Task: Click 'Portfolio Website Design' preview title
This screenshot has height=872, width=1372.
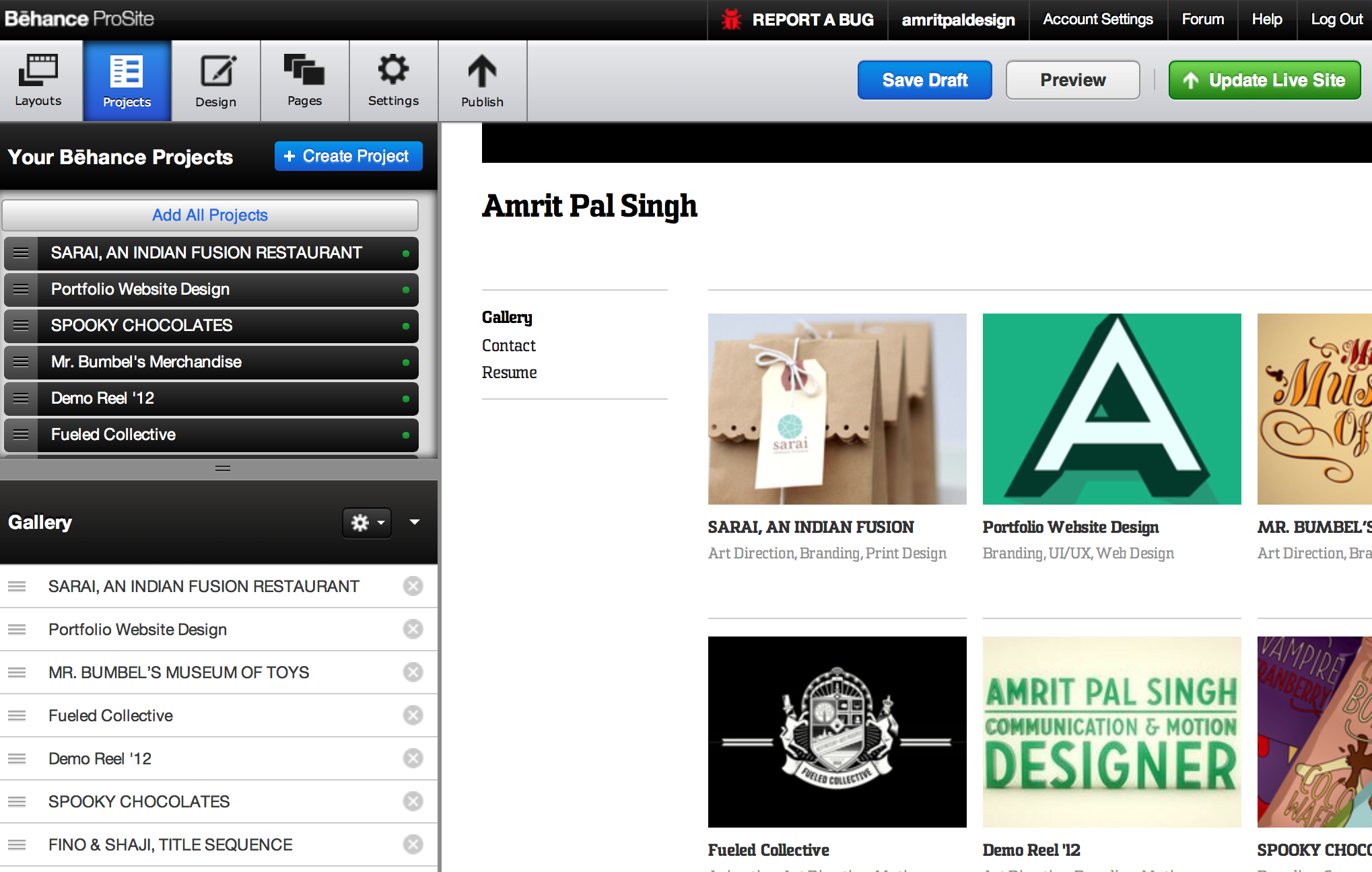Action: 1070,528
